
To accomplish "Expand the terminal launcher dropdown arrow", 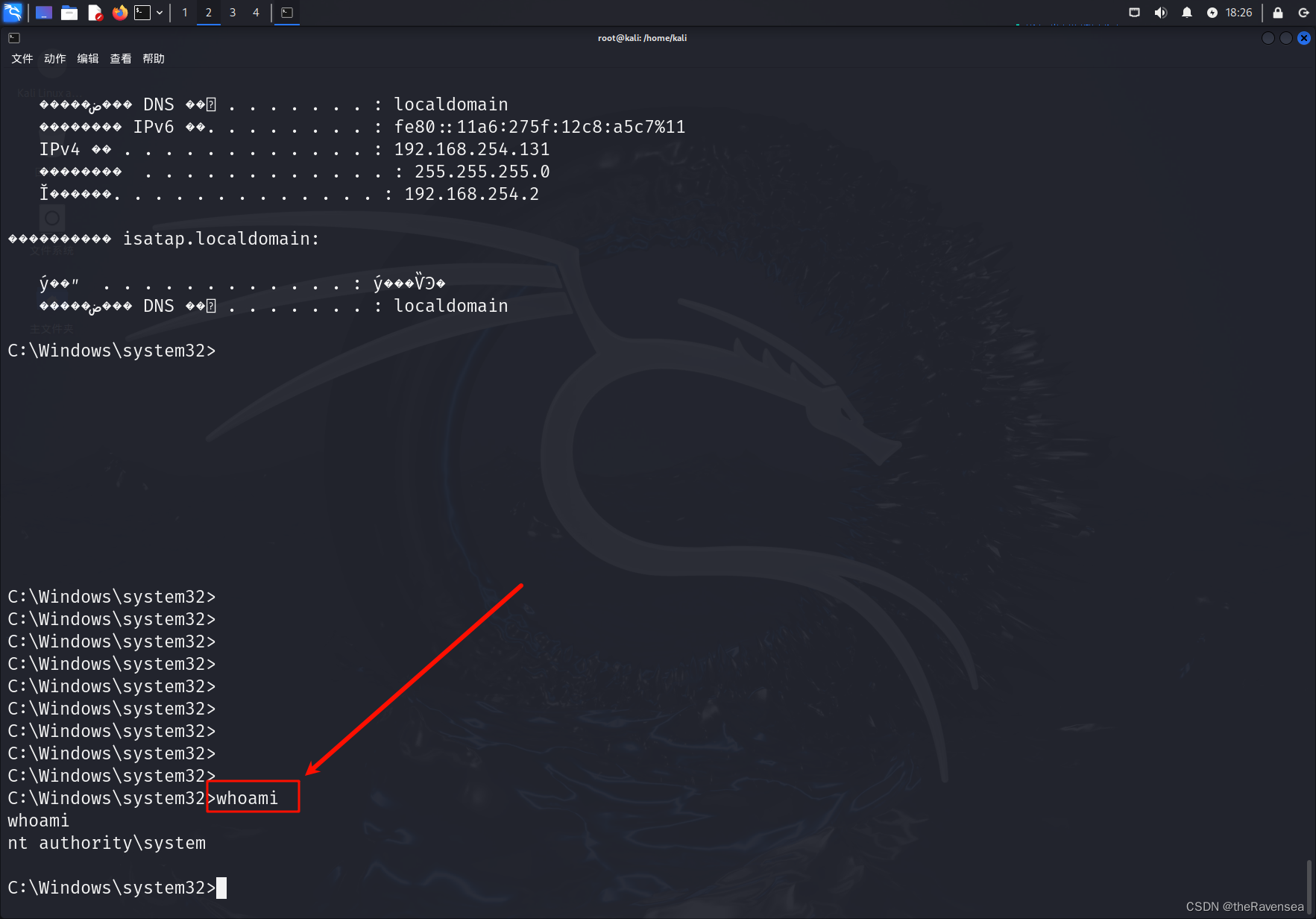I will click(160, 13).
